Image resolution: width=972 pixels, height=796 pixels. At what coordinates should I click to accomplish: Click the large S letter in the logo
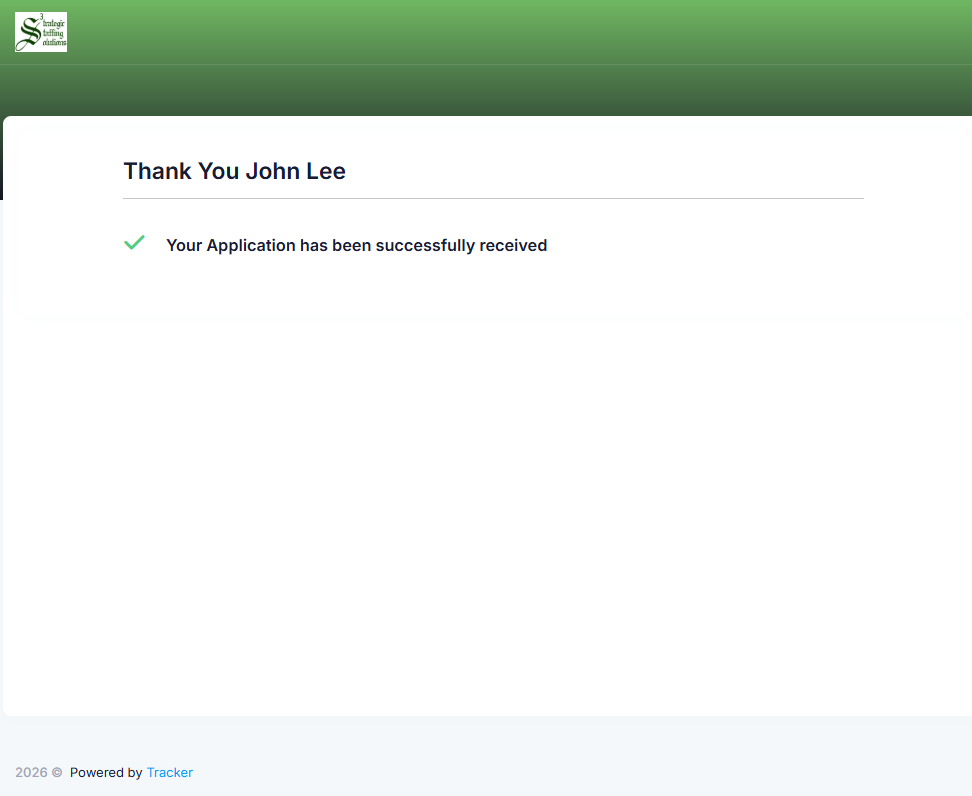pyautogui.click(x=27, y=32)
